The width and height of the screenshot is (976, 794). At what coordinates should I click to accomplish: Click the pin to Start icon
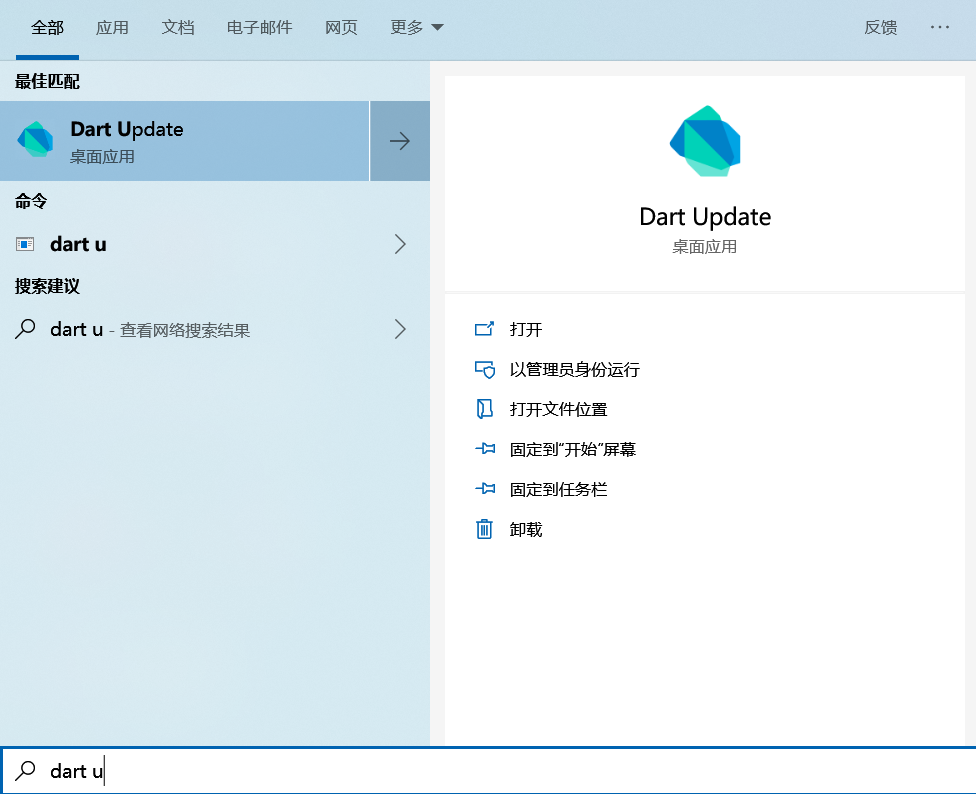485,449
